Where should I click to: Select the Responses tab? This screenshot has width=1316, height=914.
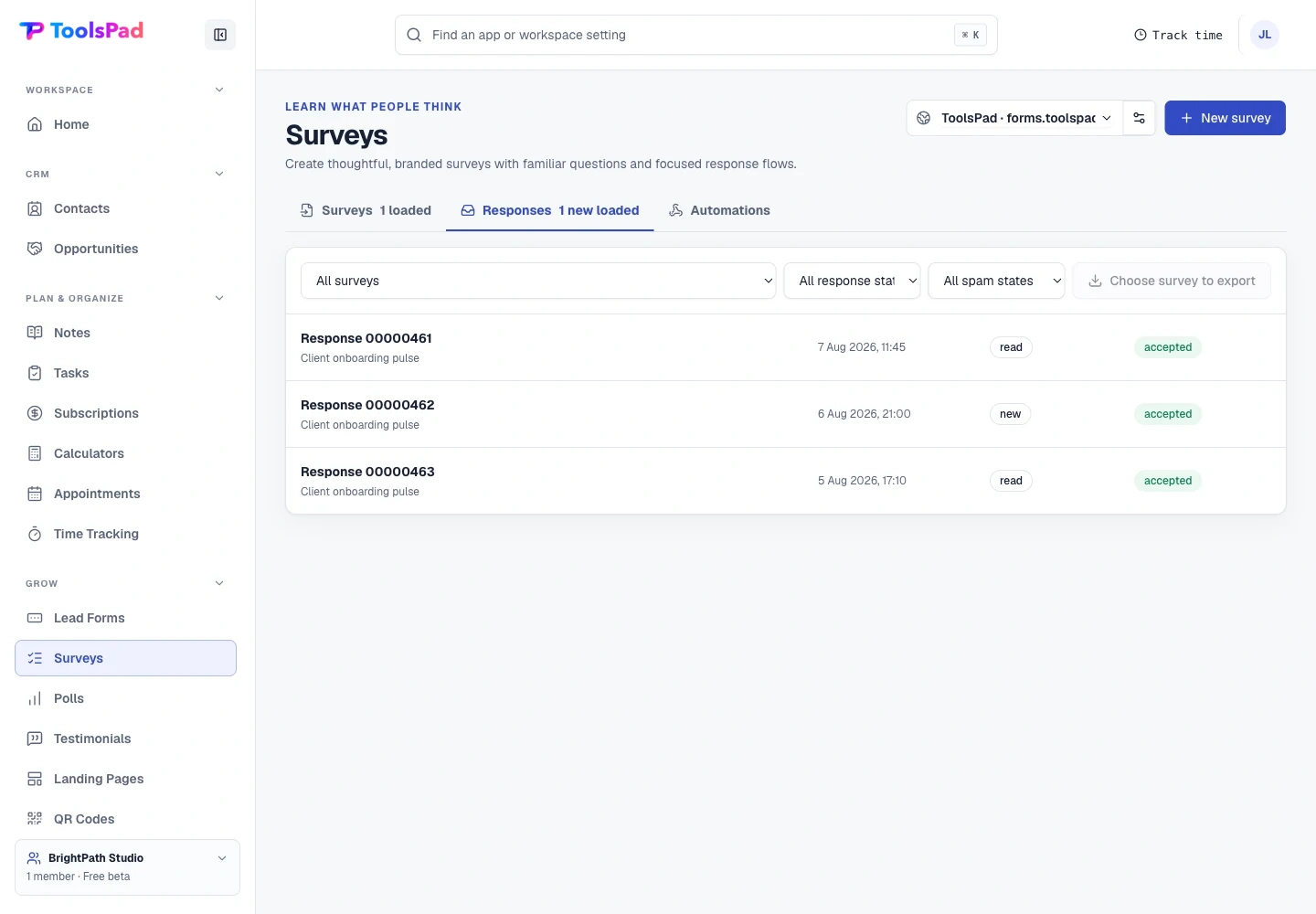coord(550,210)
